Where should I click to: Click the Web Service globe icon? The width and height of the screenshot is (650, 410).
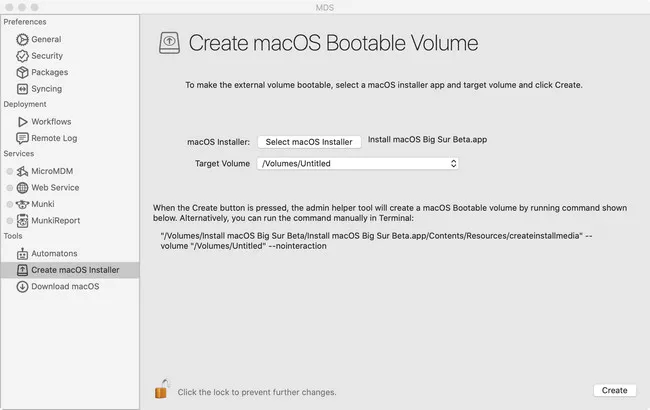coord(22,188)
